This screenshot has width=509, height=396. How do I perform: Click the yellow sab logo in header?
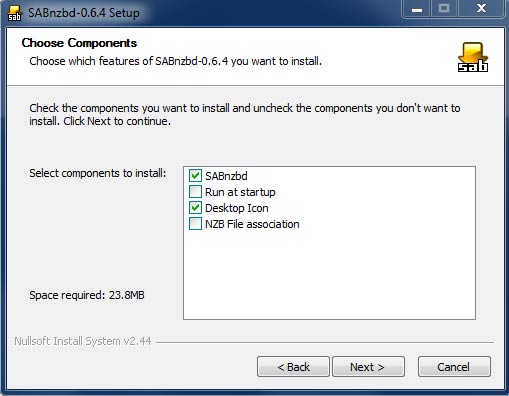(x=473, y=57)
